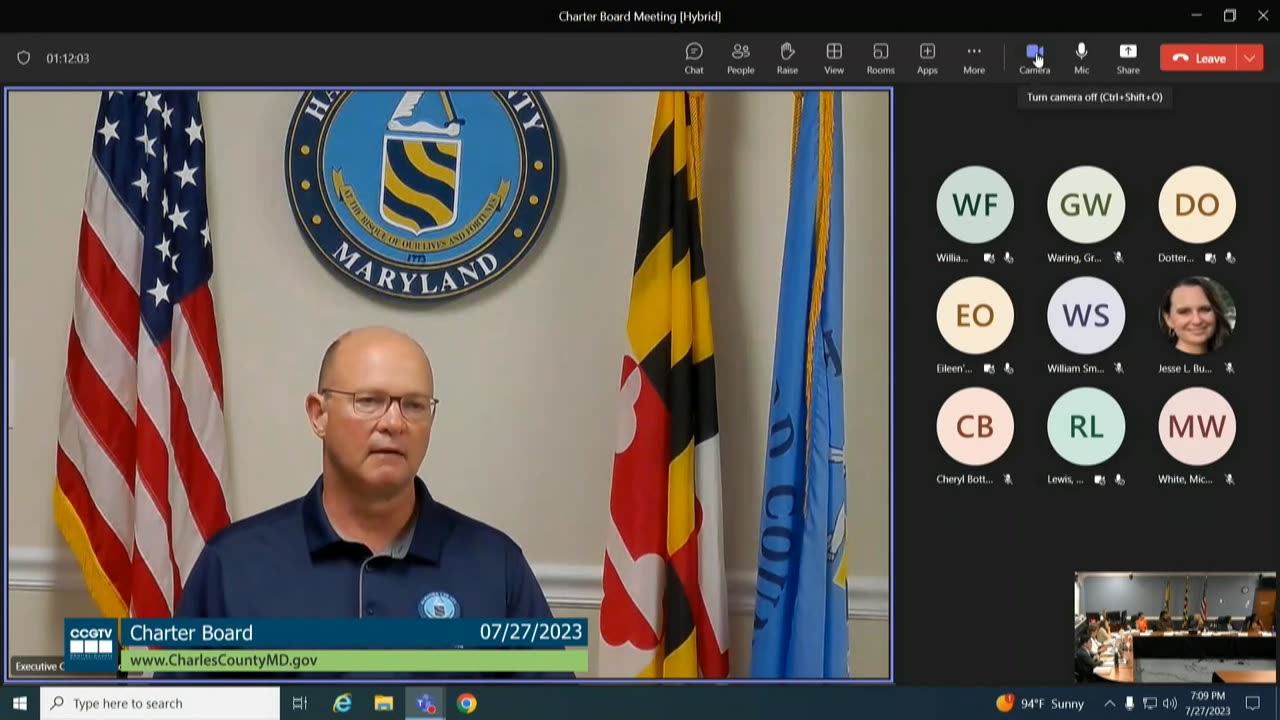
Task: Click the White, Mic... name label
Action: (x=1185, y=480)
